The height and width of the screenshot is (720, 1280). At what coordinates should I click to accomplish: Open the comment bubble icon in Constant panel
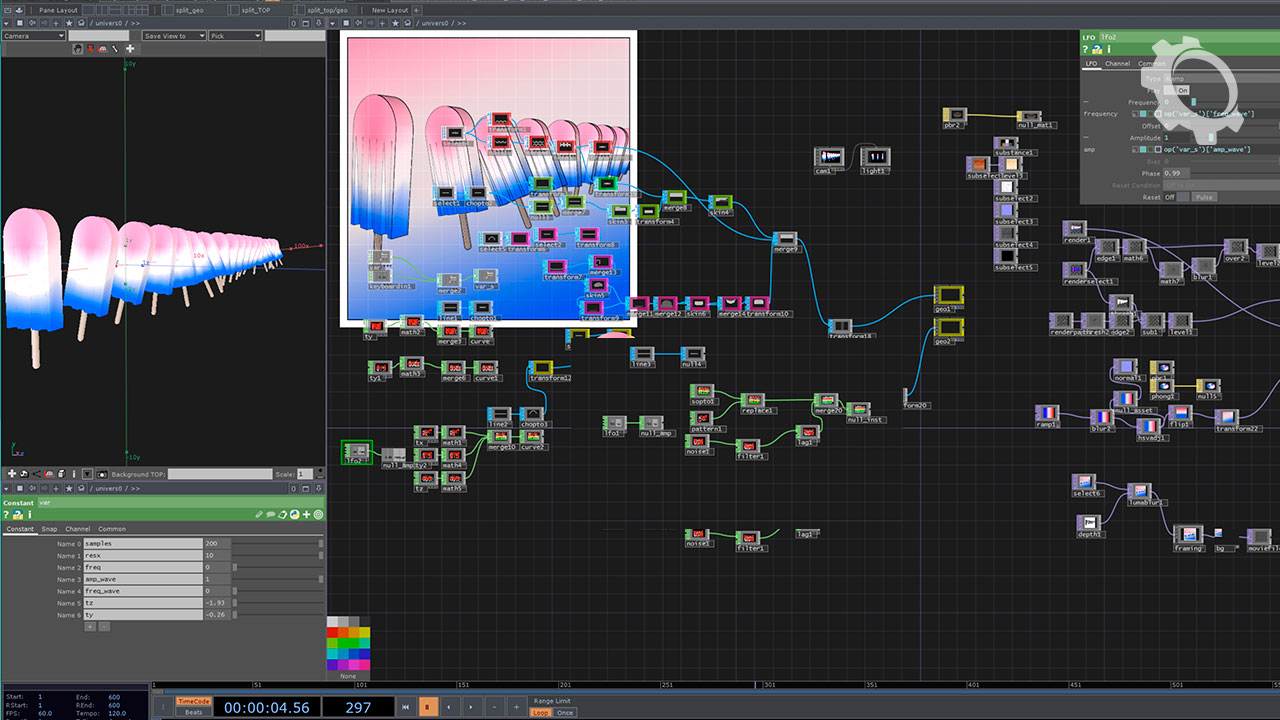[270, 515]
